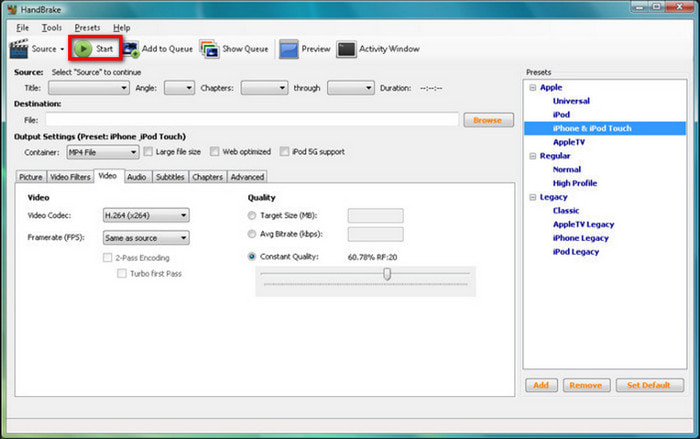The width and height of the screenshot is (700, 439).
Task: Select the High Profile preset
Action: click(x=575, y=183)
